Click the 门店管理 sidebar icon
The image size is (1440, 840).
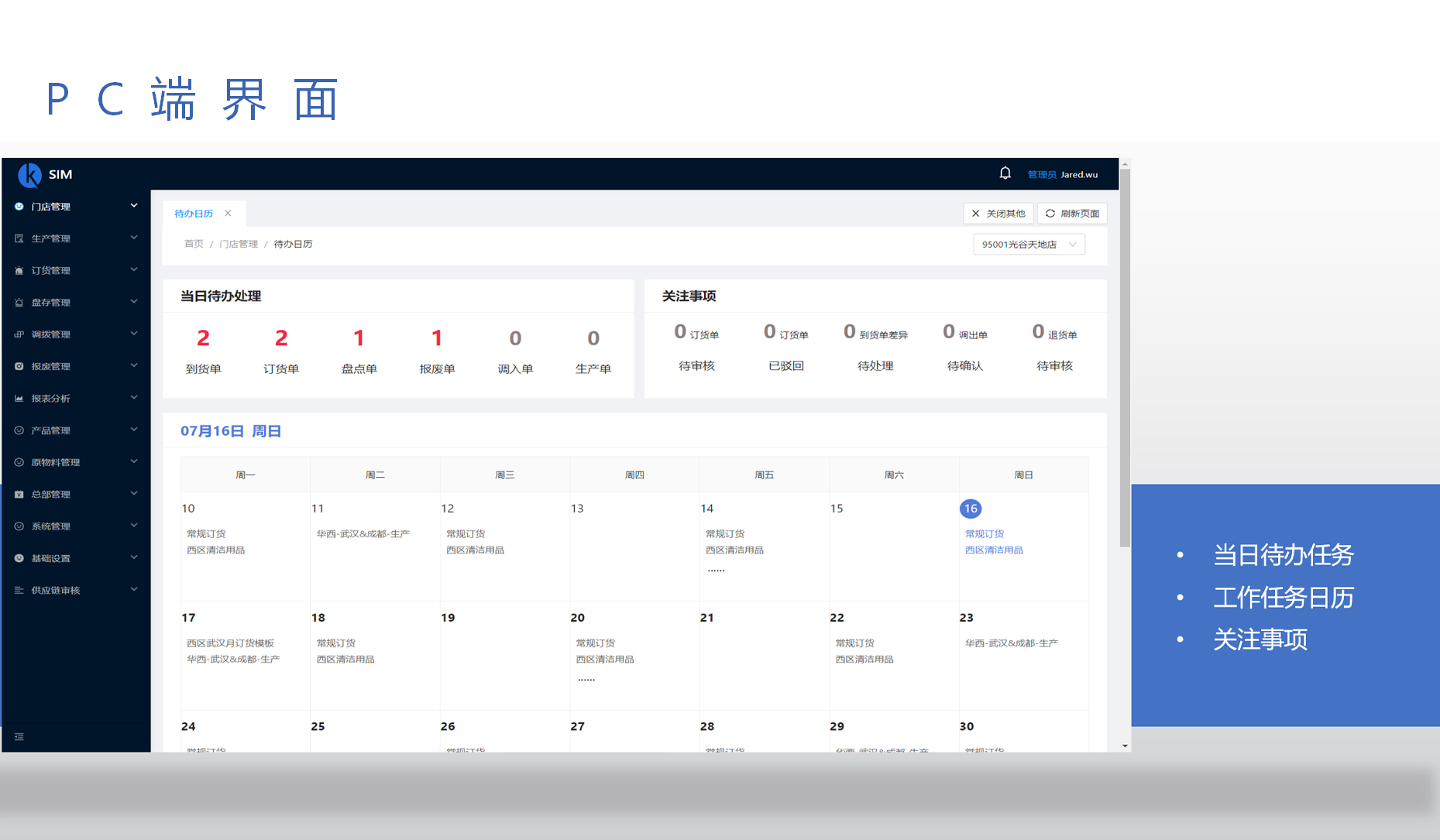point(19,207)
